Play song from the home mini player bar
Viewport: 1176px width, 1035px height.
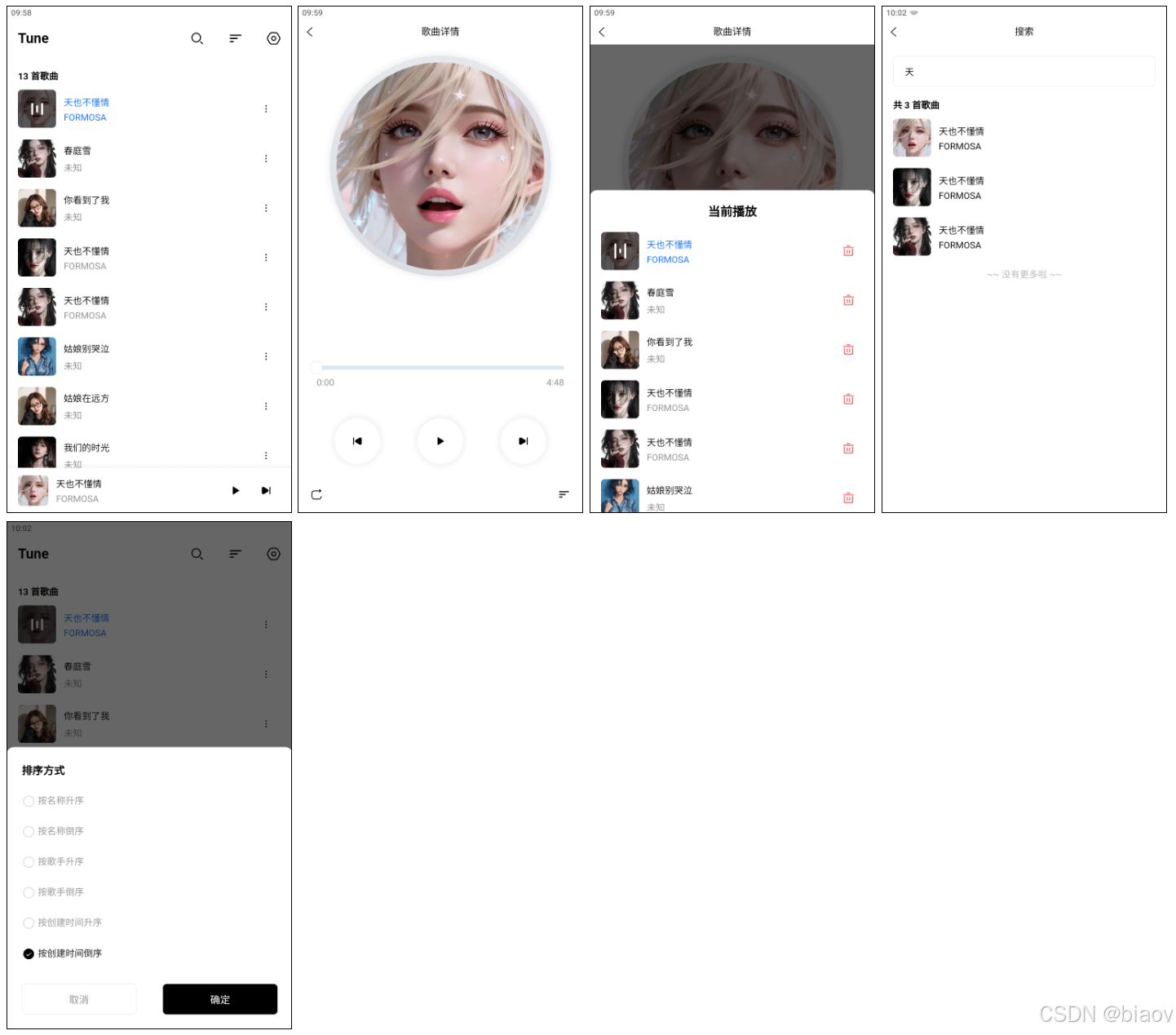click(x=236, y=490)
